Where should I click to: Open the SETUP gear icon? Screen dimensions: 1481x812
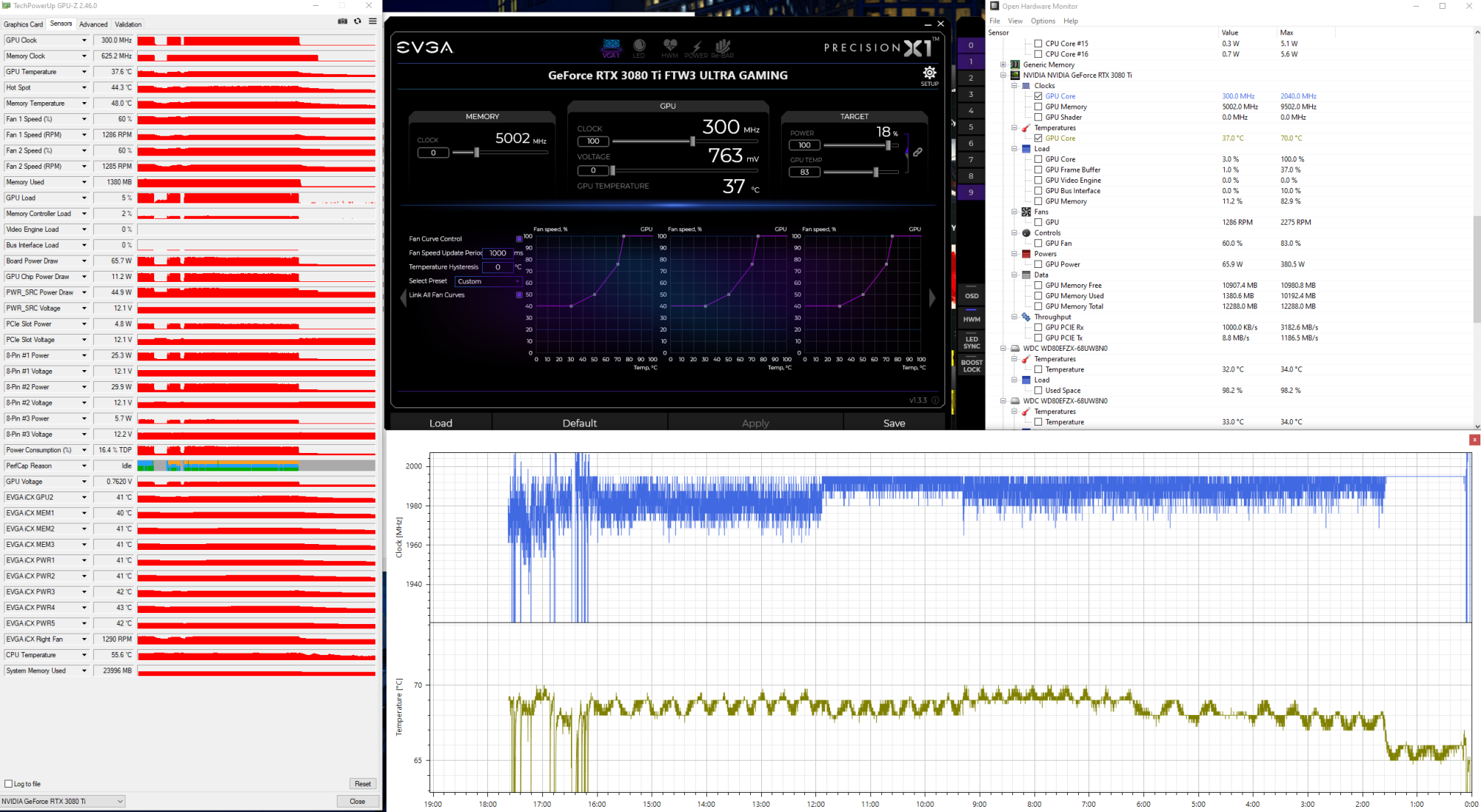click(x=929, y=73)
